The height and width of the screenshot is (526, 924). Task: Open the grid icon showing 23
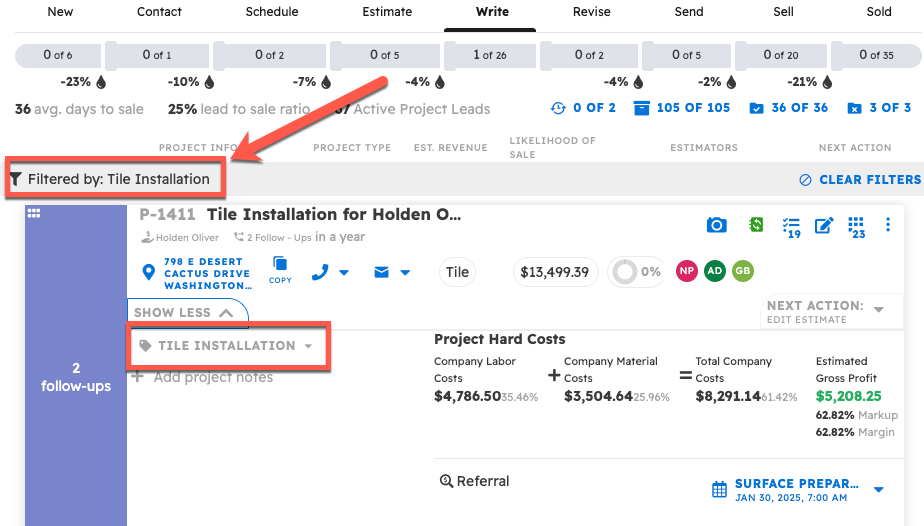pyautogui.click(x=856, y=226)
